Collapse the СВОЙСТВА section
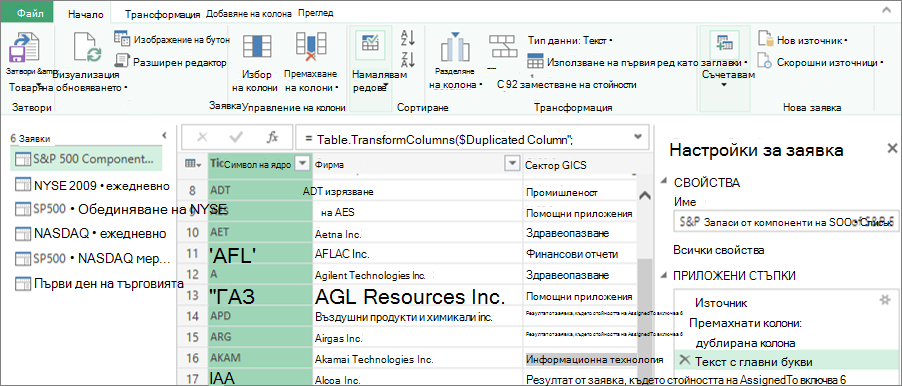 (x=664, y=182)
